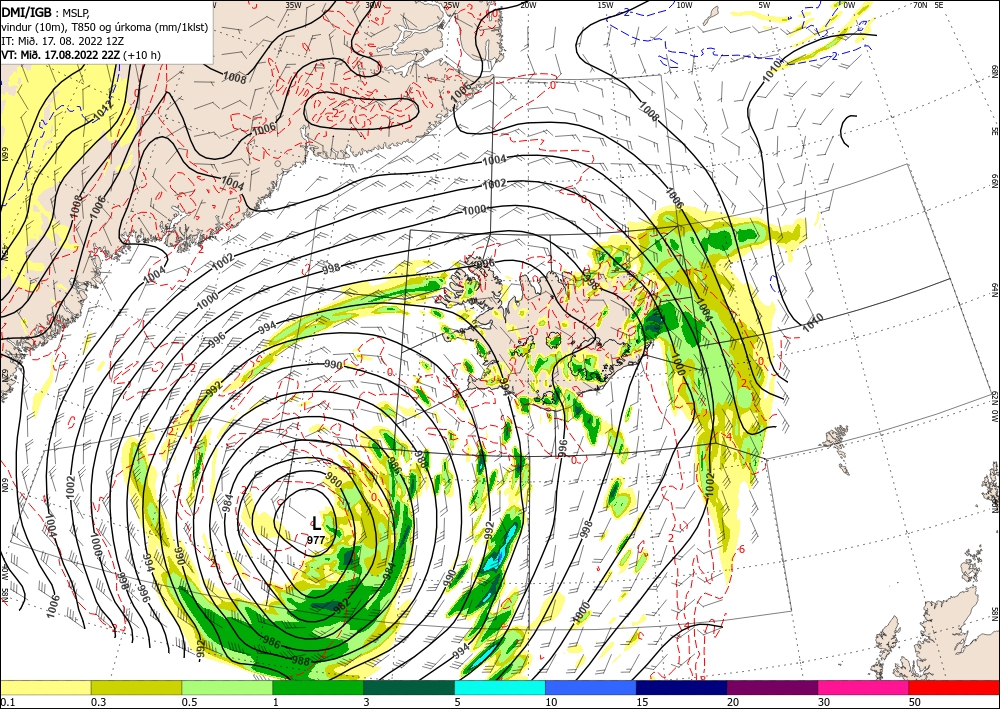
Task: Click the '0.1' legend scale label
Action: coord(7,702)
